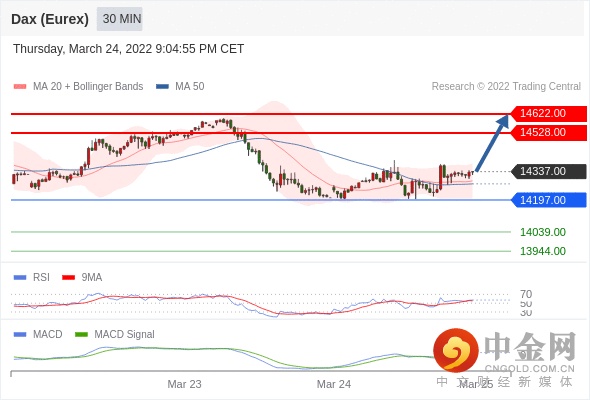Click the pink MA 20 + Bollinger Bands swatch
590x400 pixels.
tap(20, 87)
